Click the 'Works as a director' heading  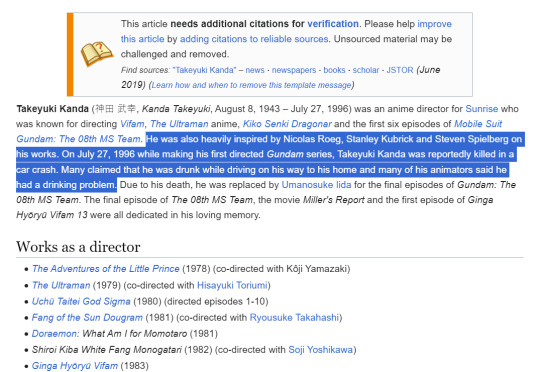pyautogui.click(x=78, y=247)
